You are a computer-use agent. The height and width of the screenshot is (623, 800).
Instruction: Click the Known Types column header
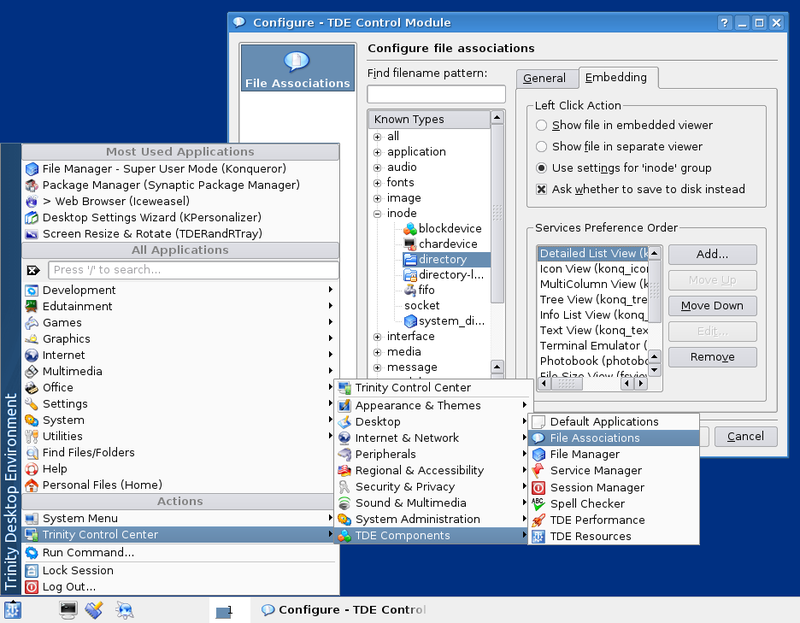coord(429,119)
